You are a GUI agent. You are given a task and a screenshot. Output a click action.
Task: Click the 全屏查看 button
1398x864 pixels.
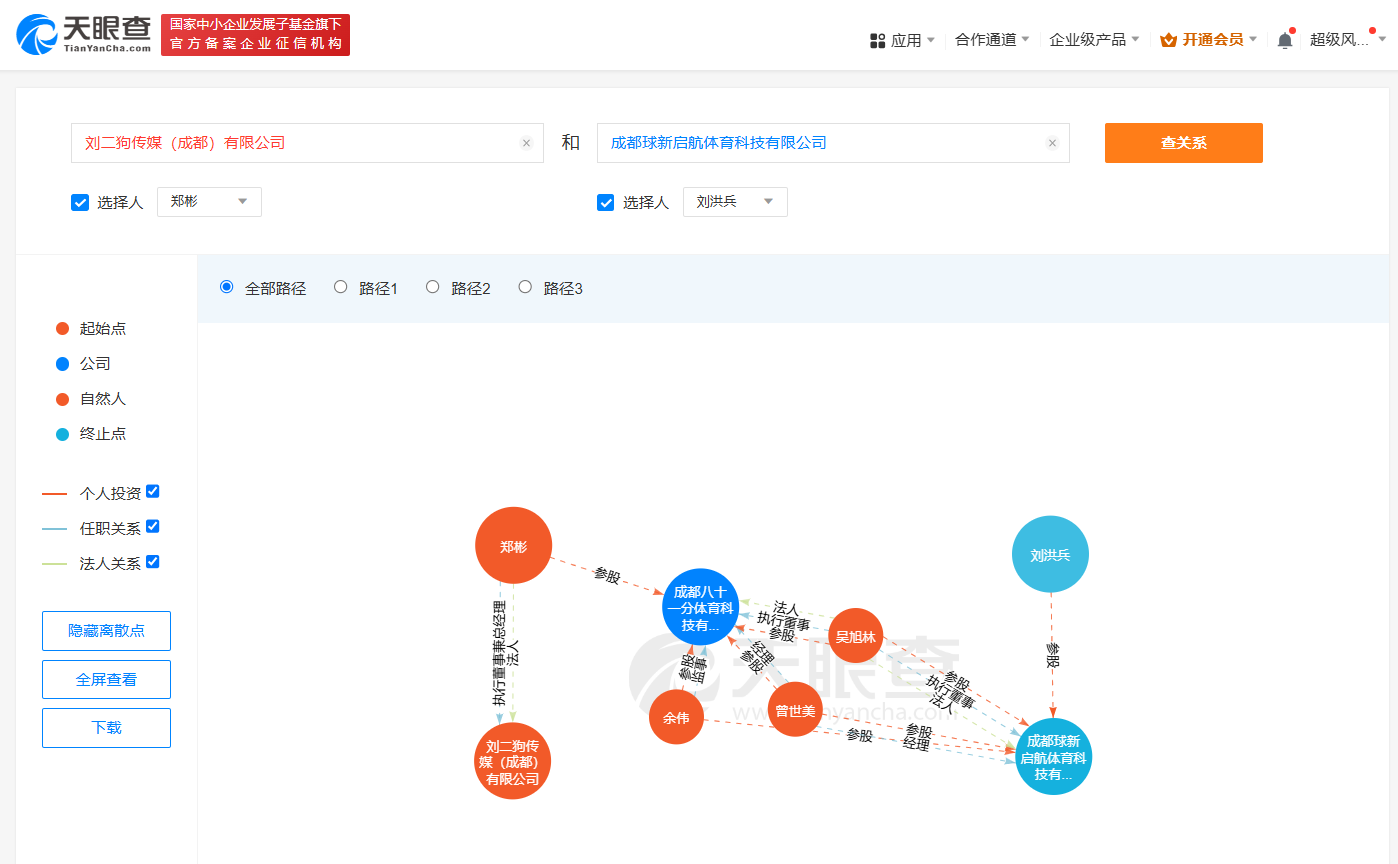pos(106,679)
